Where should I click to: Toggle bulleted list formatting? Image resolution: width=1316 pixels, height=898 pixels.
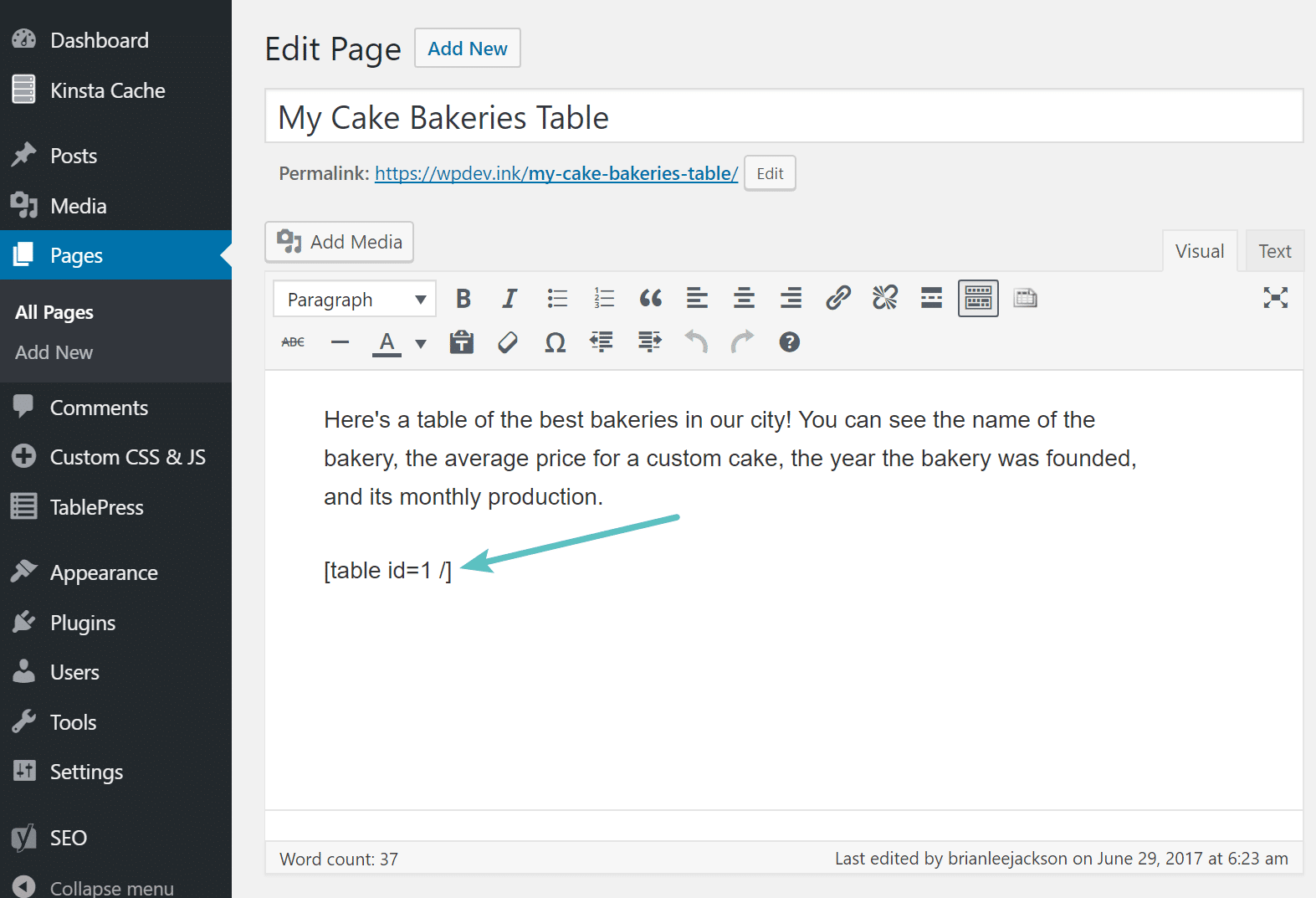(557, 299)
